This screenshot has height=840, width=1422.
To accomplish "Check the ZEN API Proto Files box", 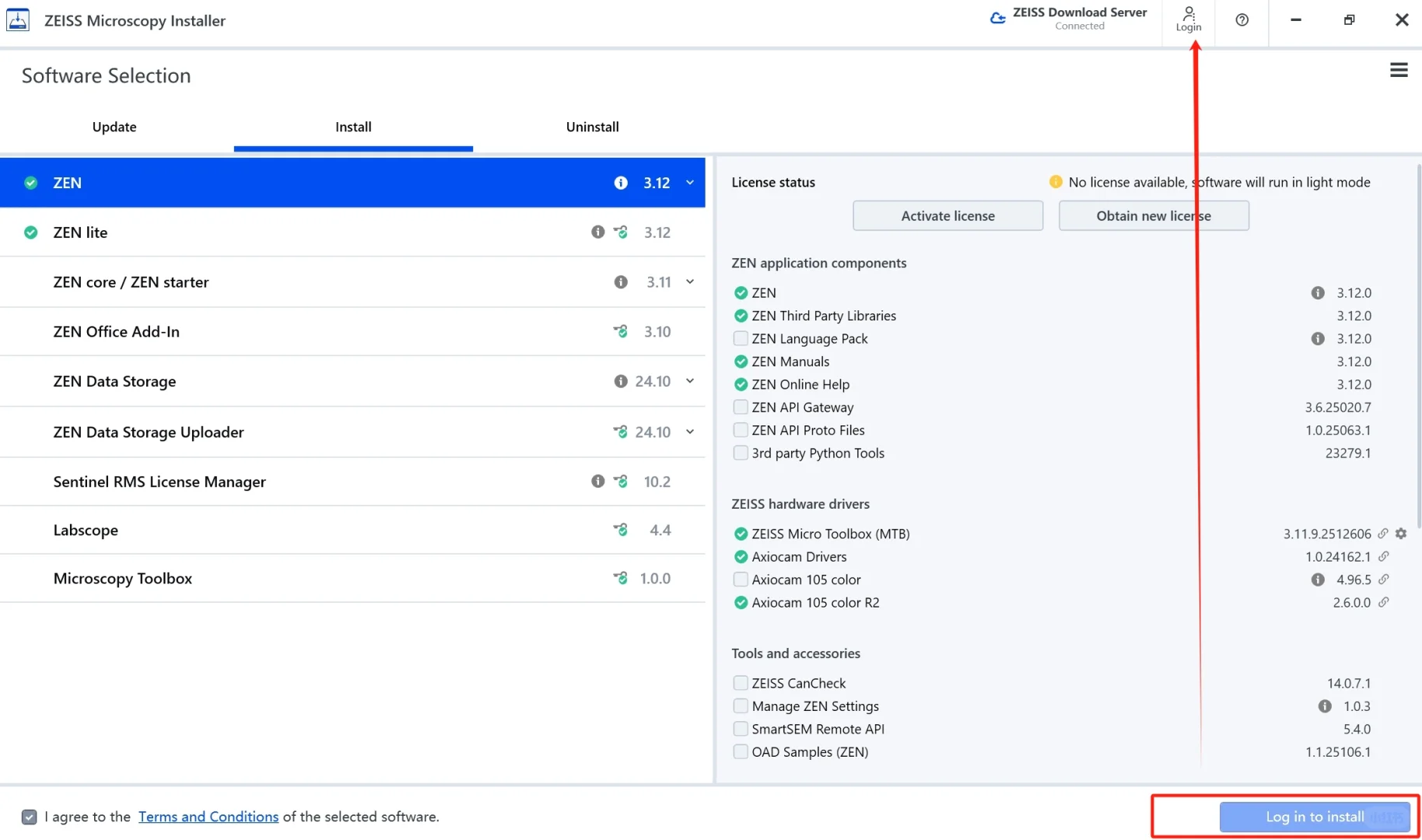I will 741,430.
